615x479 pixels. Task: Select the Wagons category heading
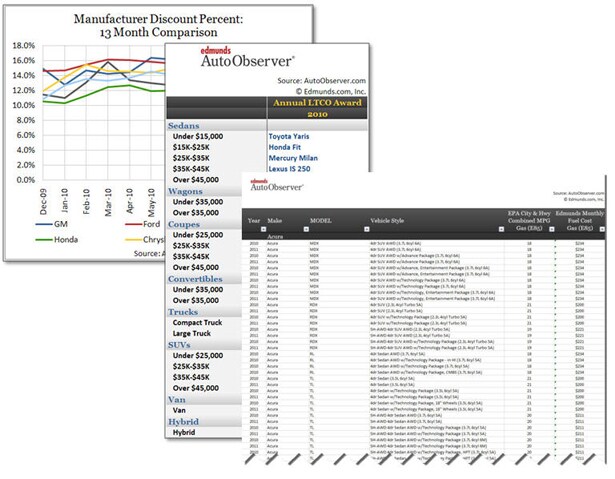pos(185,191)
